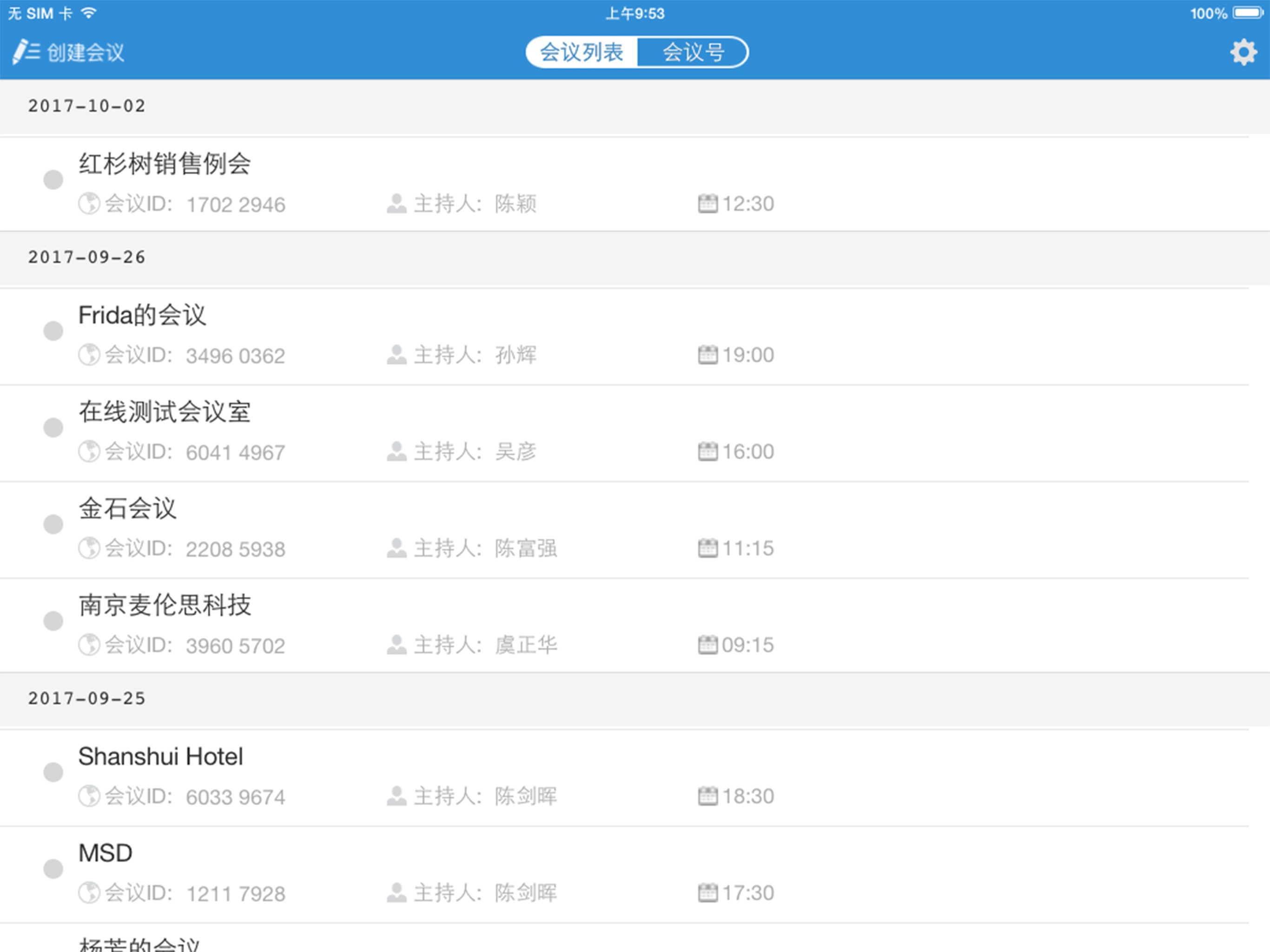This screenshot has height=952, width=1270.
Task: Click host name 吴彦
Action: pos(516,452)
